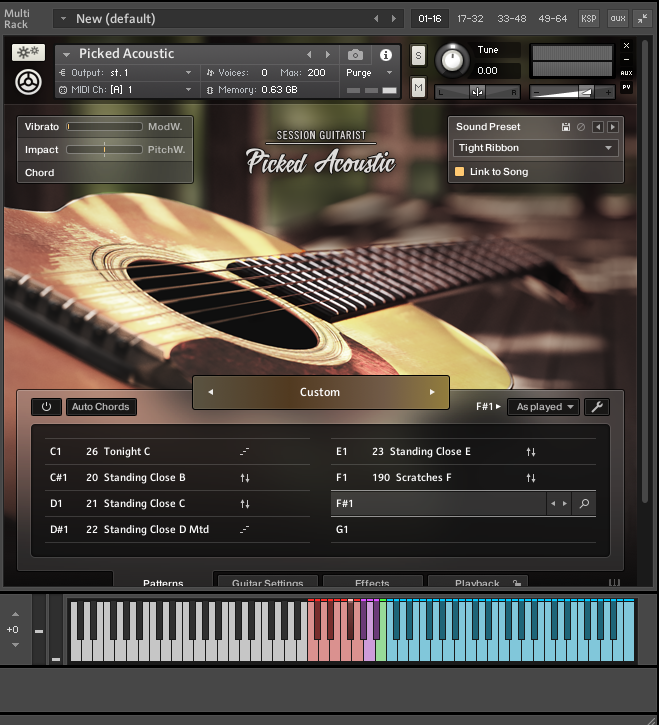Switch to the Patterns tab

pyautogui.click(x=163, y=582)
